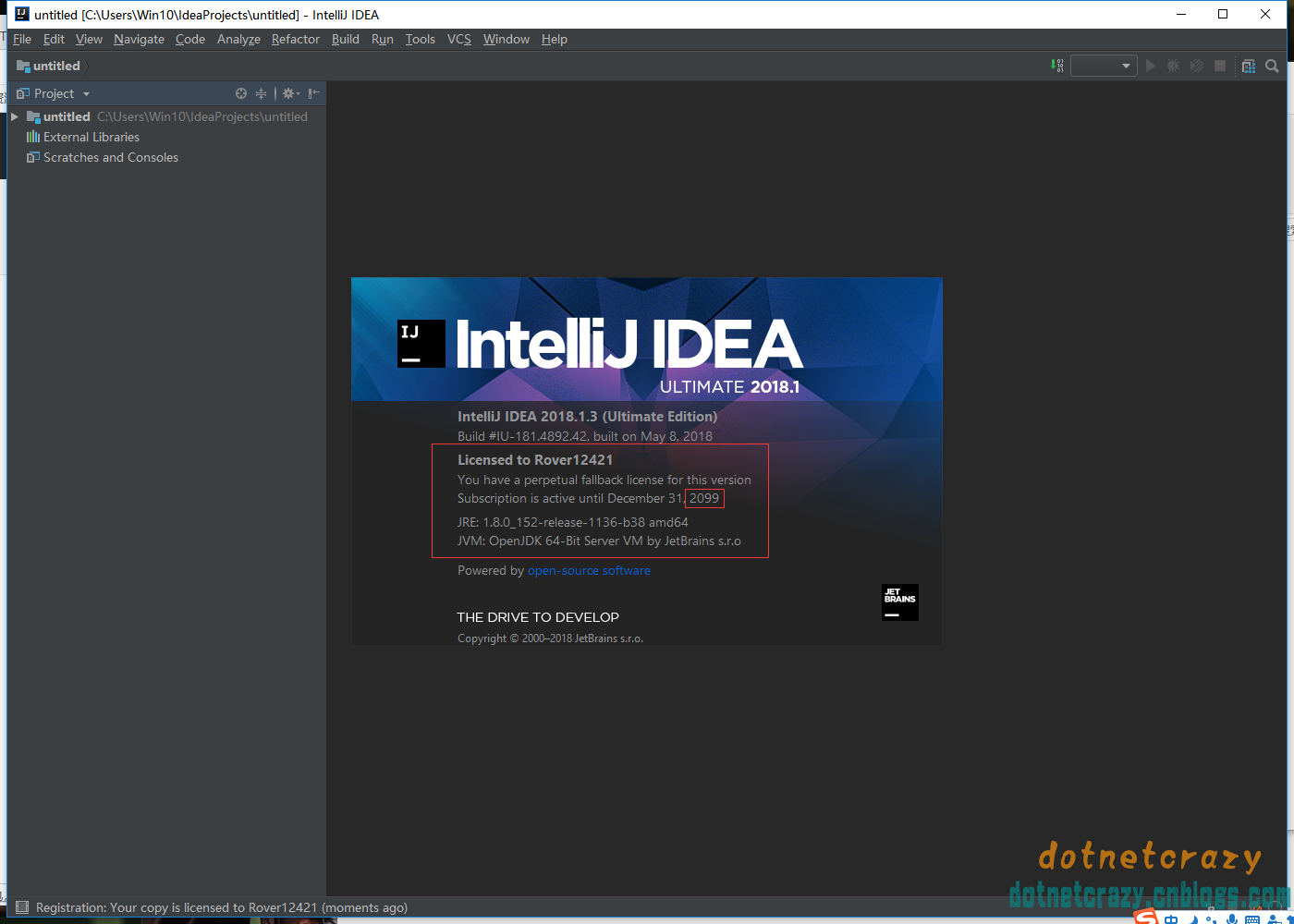
Task: Click the Debug bug icon
Action: point(1174,66)
